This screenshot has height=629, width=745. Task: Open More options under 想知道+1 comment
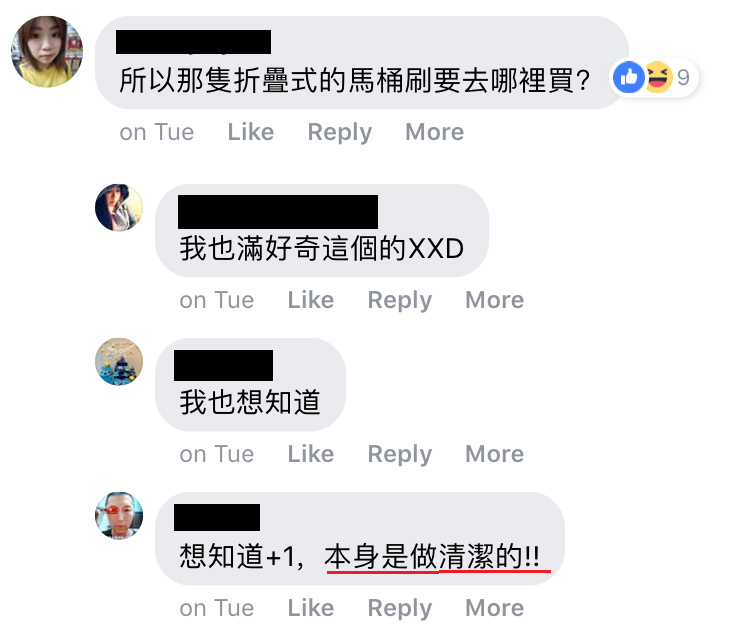coord(495,608)
